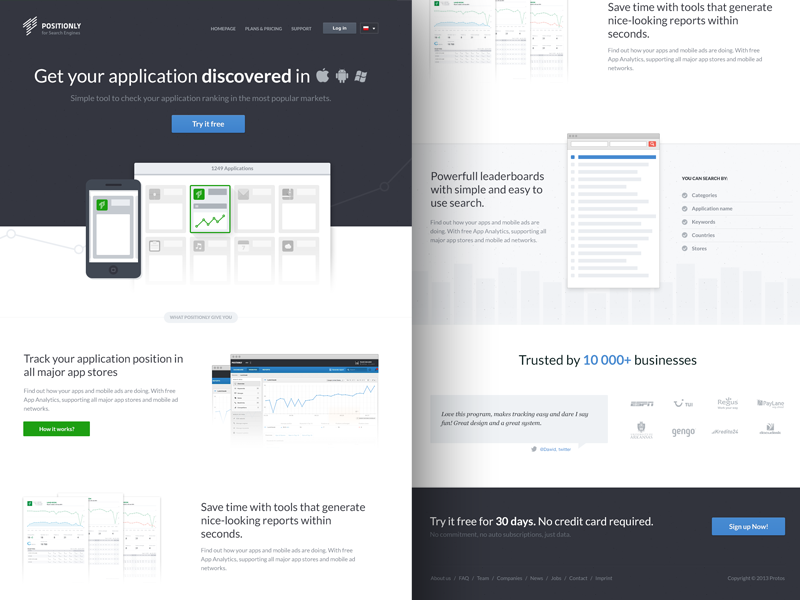Open the Homepage nav item

223,29
